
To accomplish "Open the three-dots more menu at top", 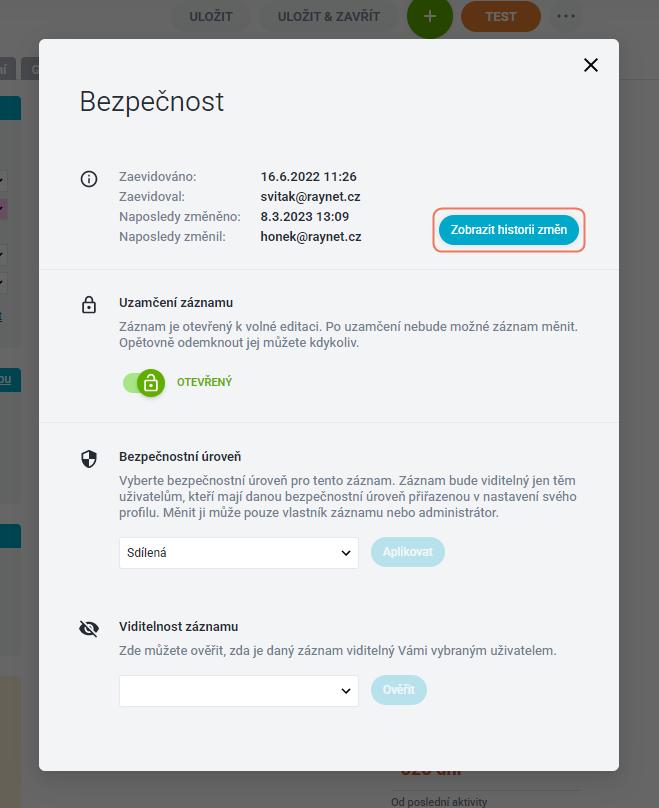I will click(566, 16).
